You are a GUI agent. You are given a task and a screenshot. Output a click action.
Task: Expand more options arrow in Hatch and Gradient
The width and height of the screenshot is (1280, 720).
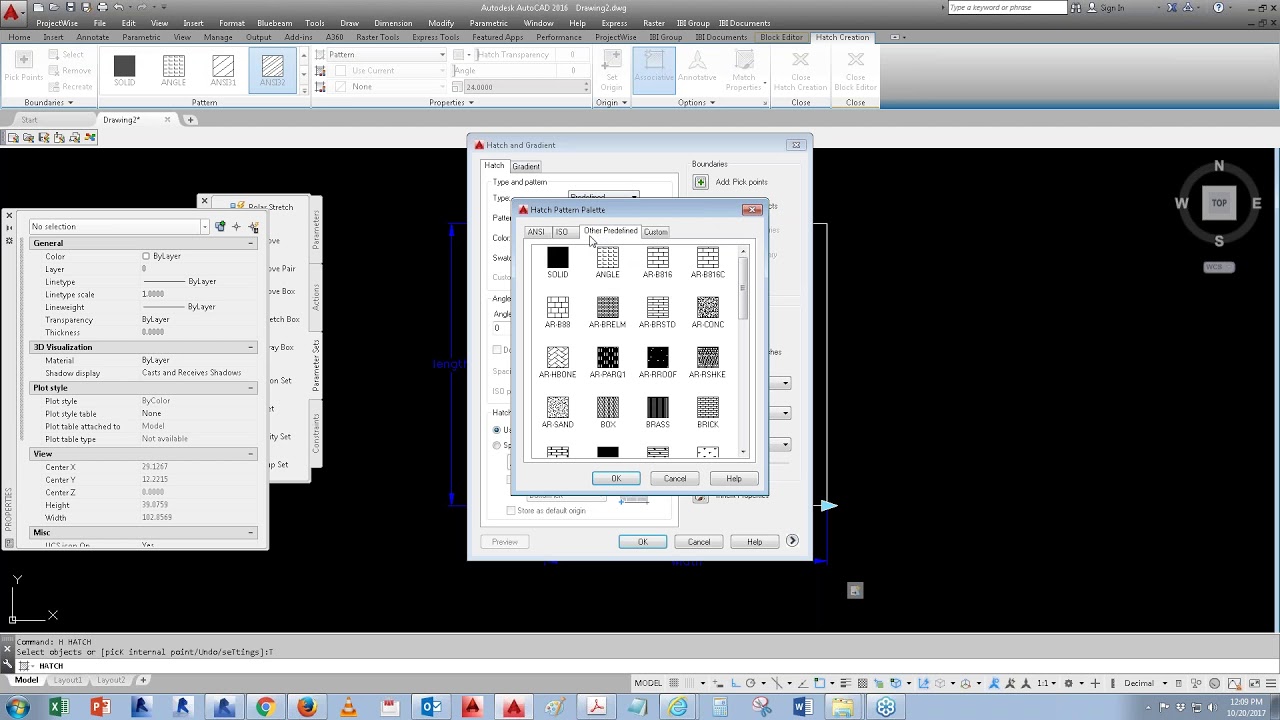pyautogui.click(x=792, y=541)
